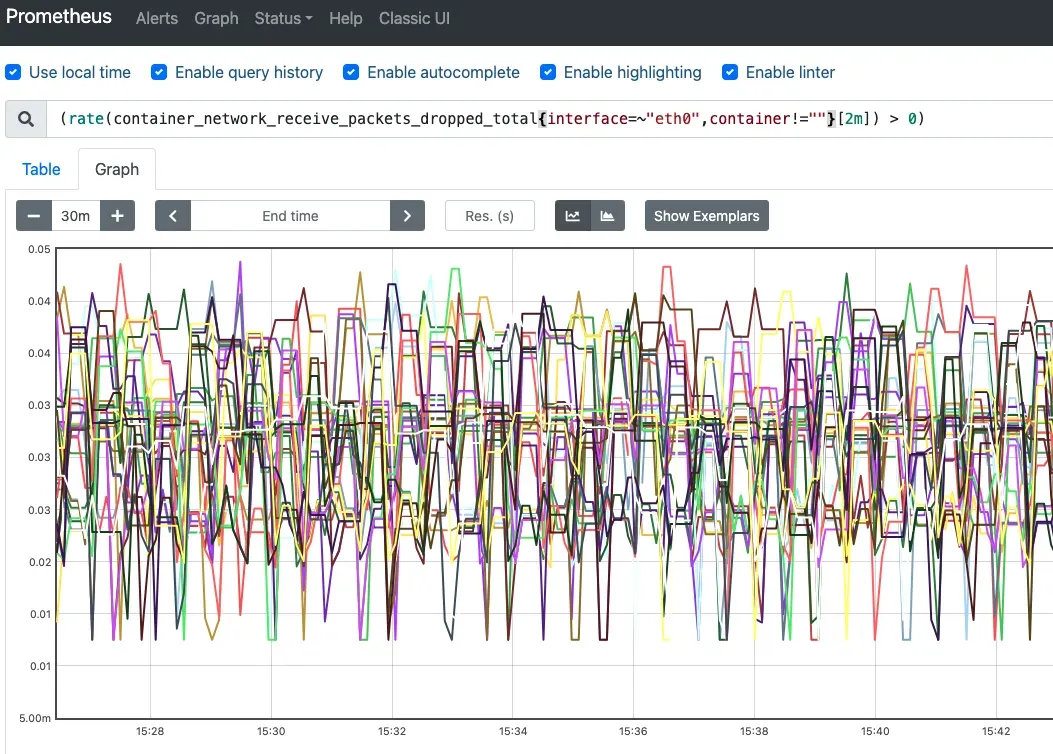Click the 15:40 time axis label
The image size is (1053, 754).
pos(875,731)
